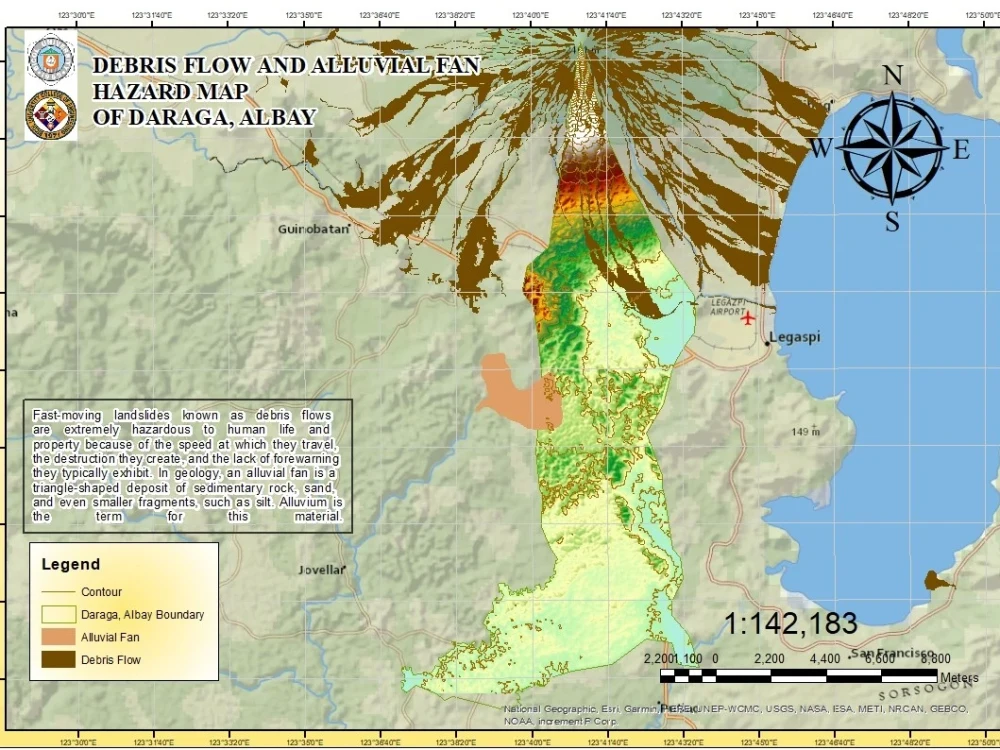Click the scale bar showing meters
The image size is (1000, 750).
(x=797, y=672)
